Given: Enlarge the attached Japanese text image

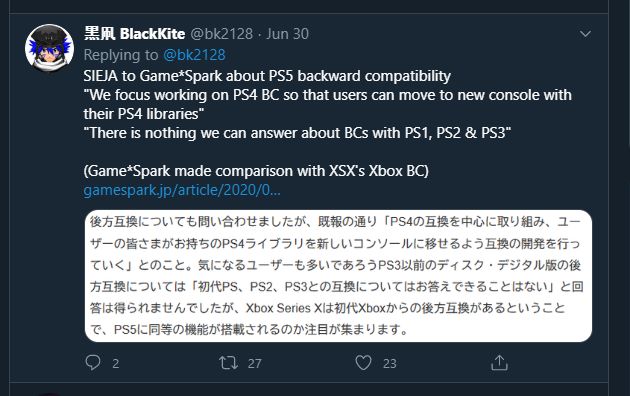Looking at the screenshot, I should 338,276.
